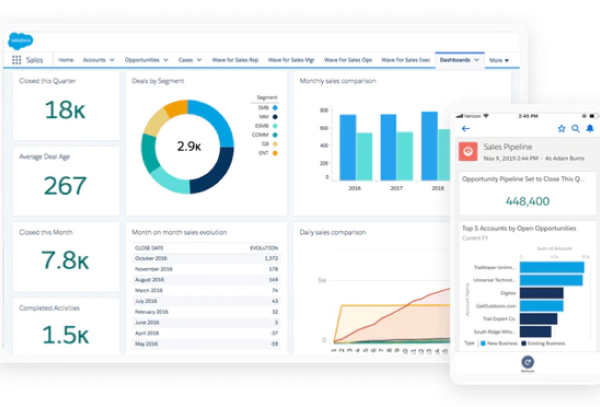Screen dimensions: 600x407
Task: Open Wave For Sales Ops tab
Action: [x=348, y=60]
